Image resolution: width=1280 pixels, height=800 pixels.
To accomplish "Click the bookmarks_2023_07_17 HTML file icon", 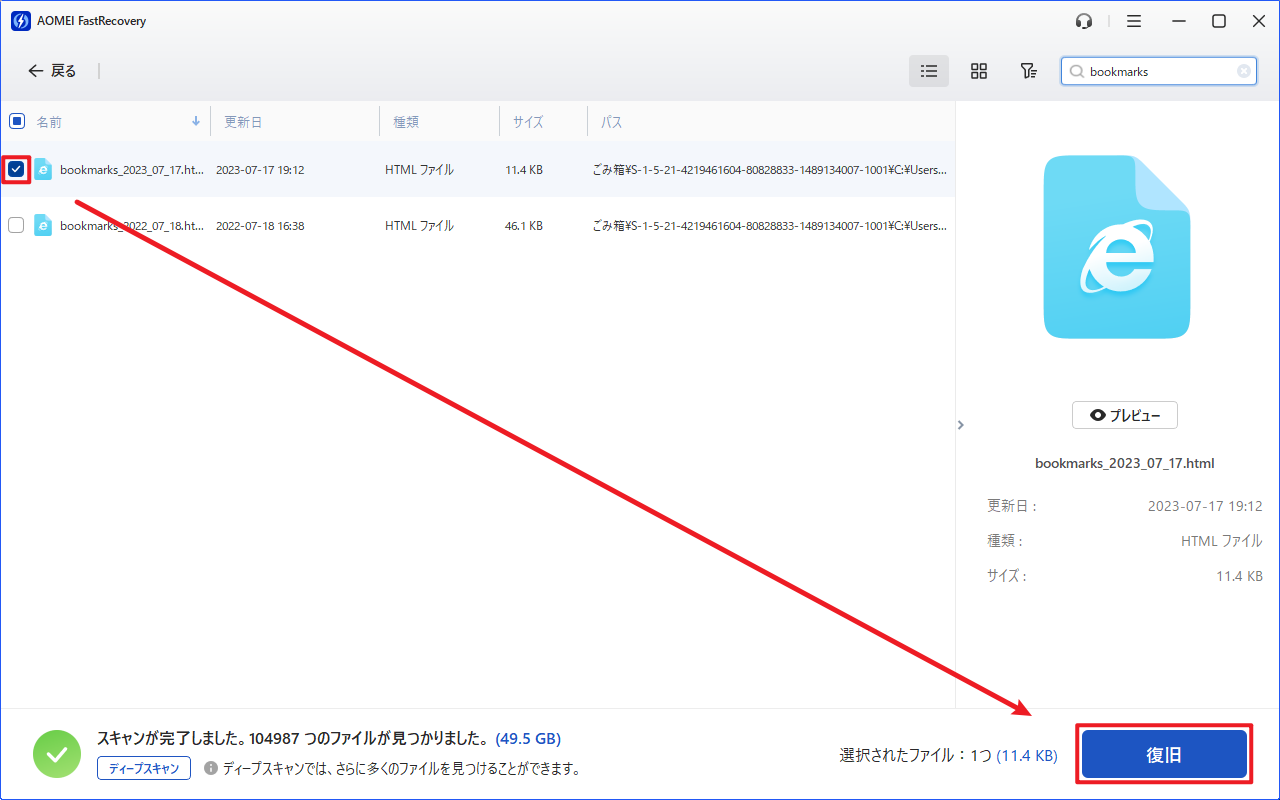I will point(43,169).
